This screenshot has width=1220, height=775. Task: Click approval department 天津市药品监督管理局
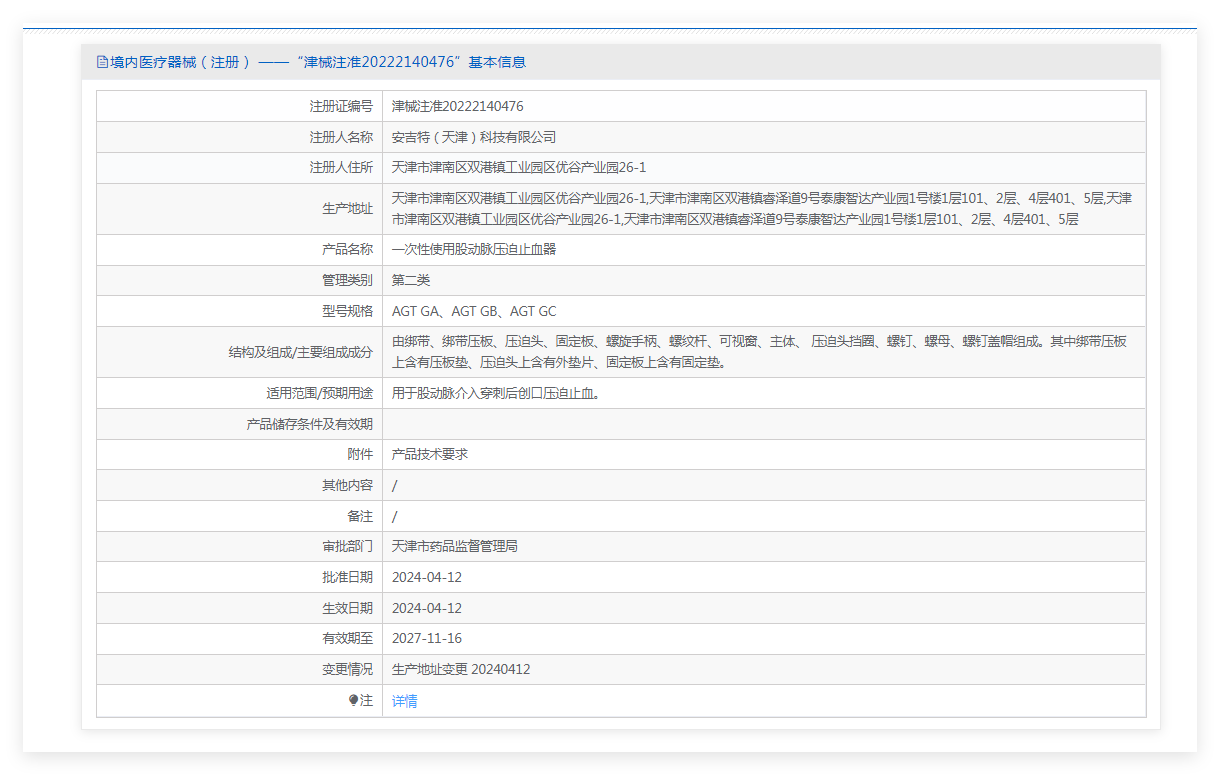[x=454, y=546]
